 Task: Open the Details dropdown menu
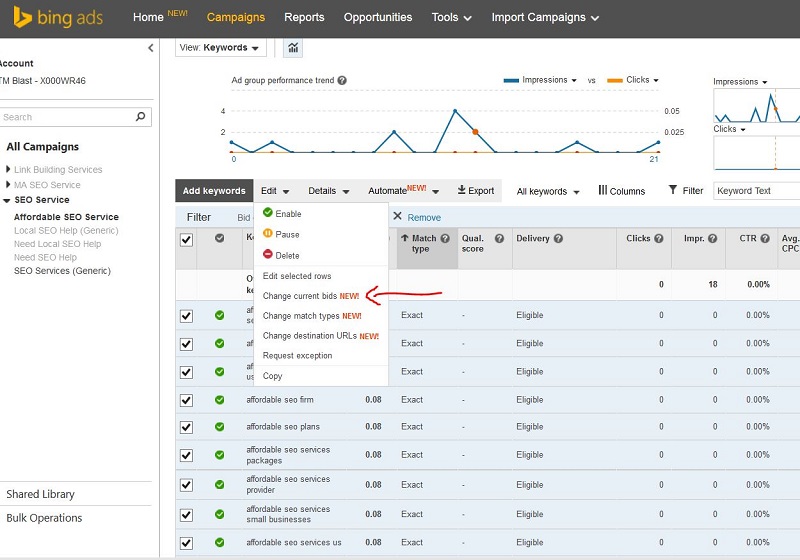tap(329, 191)
